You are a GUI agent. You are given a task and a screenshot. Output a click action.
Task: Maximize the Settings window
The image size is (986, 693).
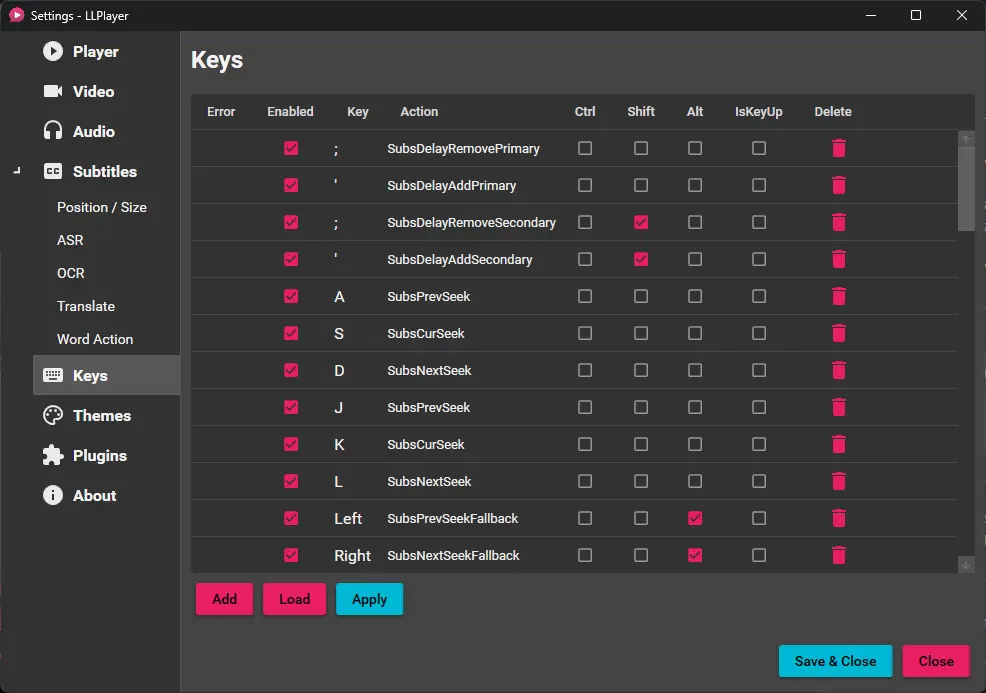[x=916, y=15]
